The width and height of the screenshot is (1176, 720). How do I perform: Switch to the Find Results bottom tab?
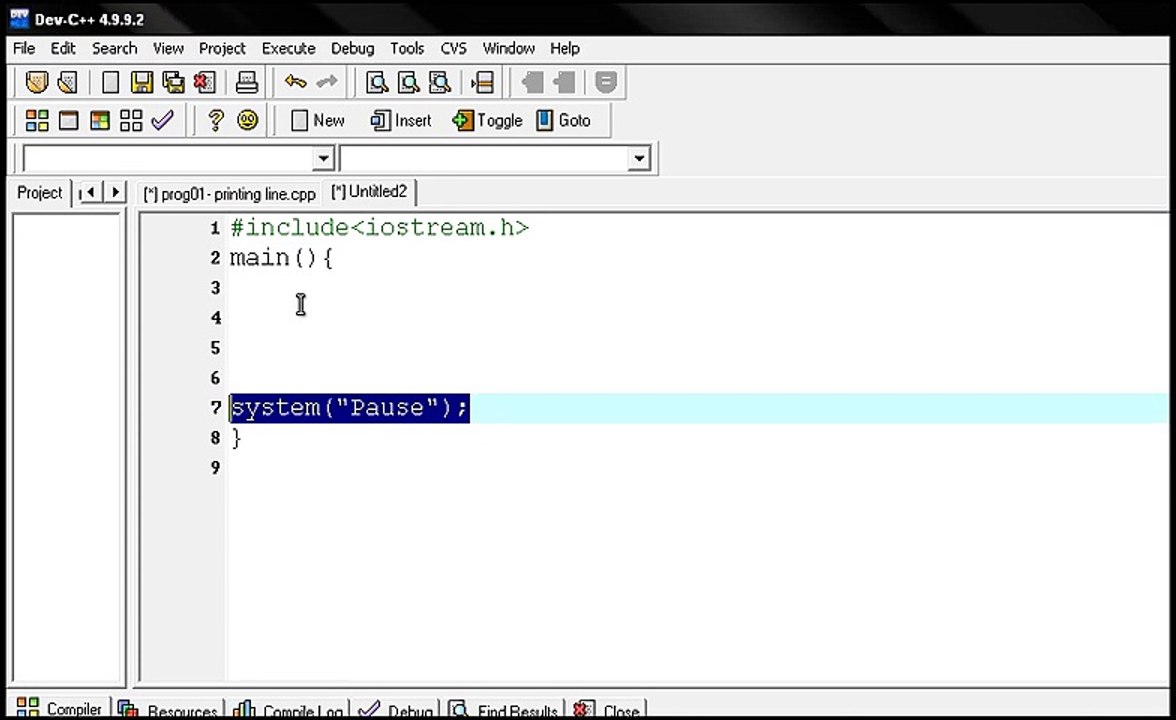coord(504,710)
